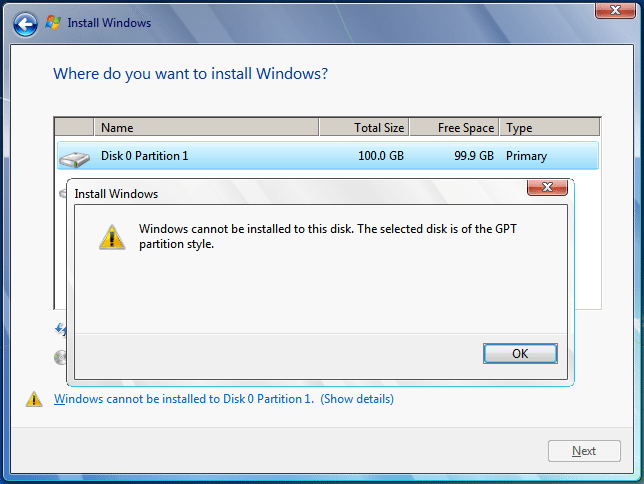Click the hard drive icon for Disk 0

(x=74, y=159)
